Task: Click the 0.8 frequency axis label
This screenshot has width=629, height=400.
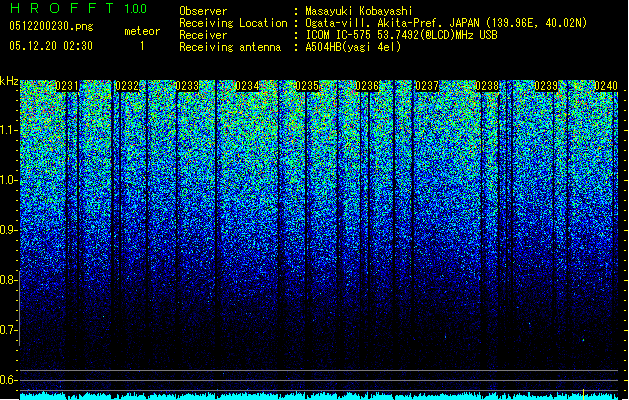Action: click(9, 280)
